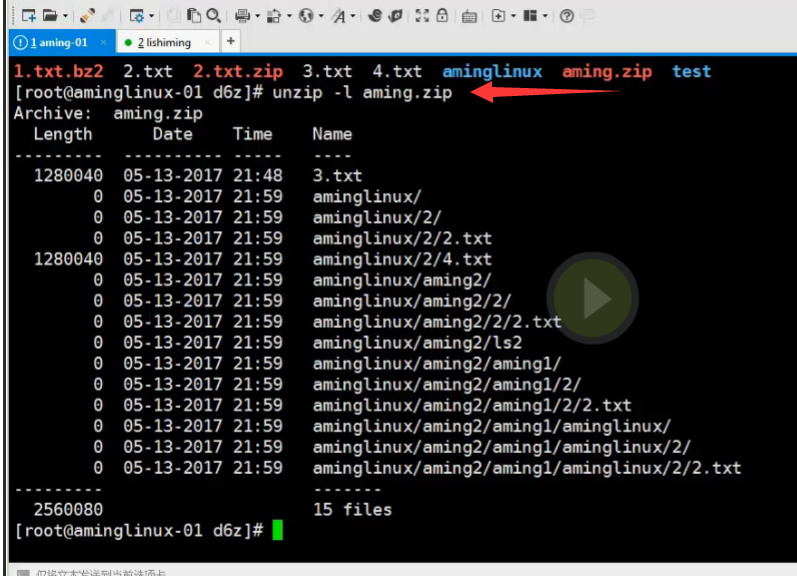
Task: Expand the layout dropdown arrow
Action: pos(545,16)
